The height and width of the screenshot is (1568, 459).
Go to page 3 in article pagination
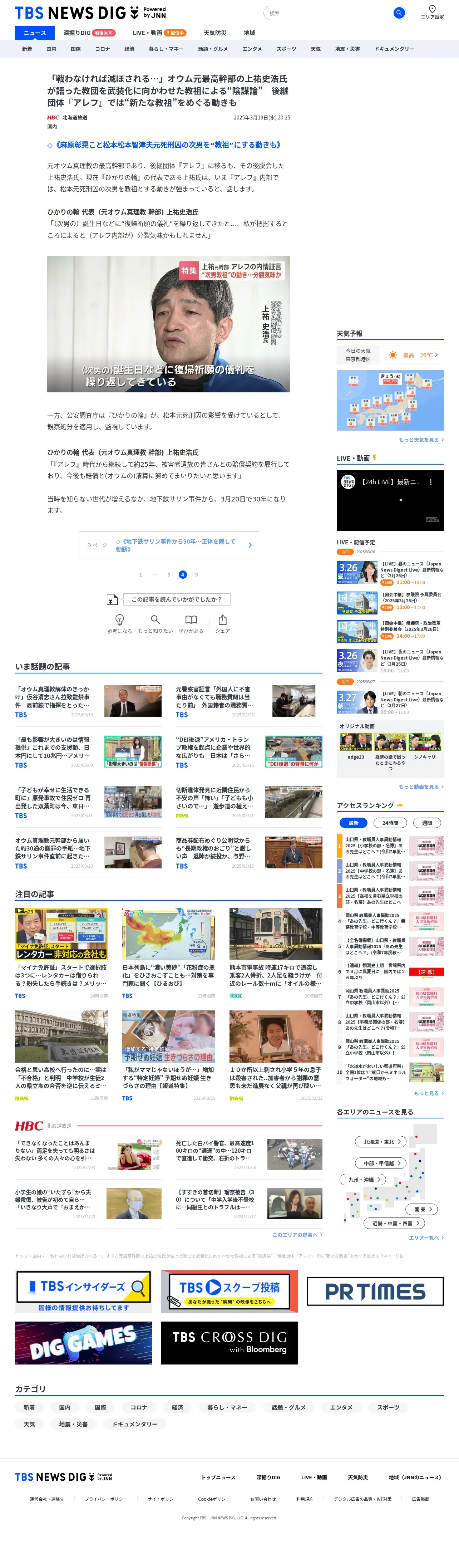point(169,575)
